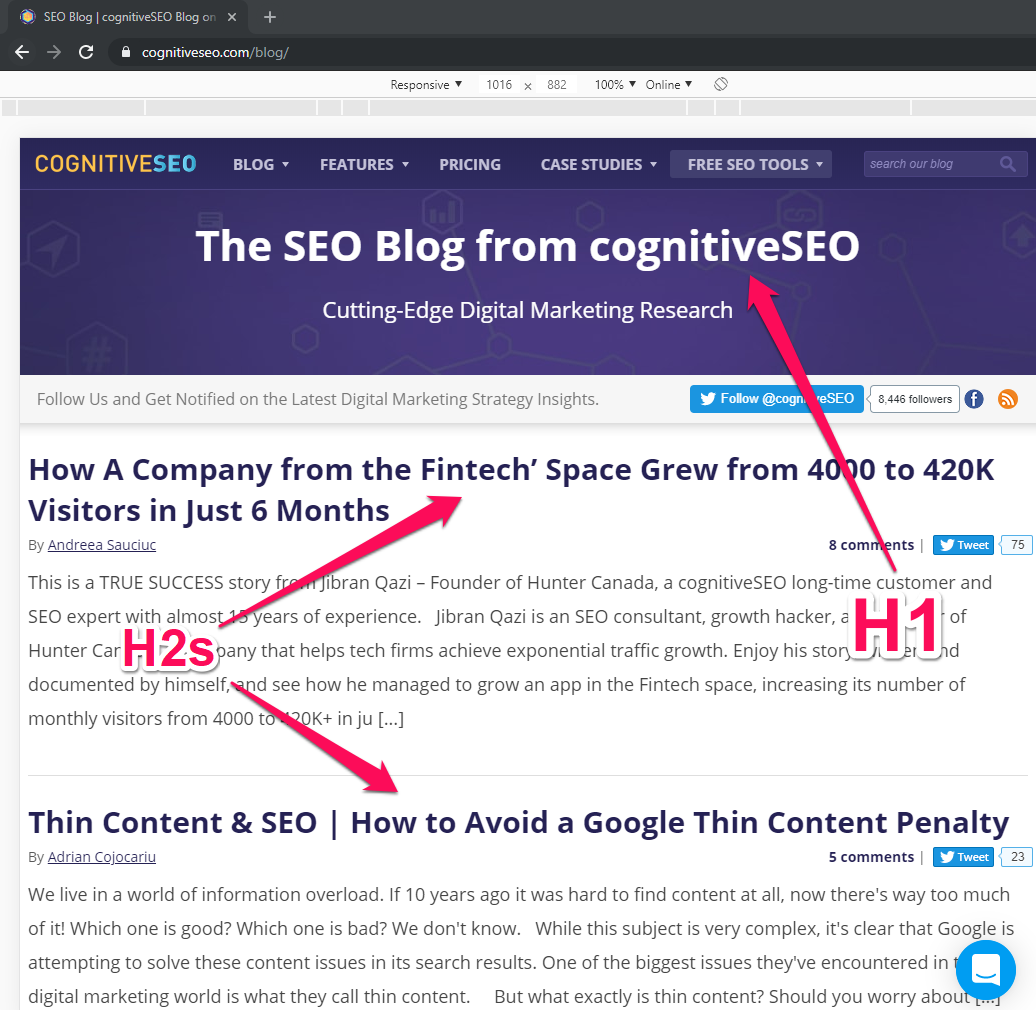The height and width of the screenshot is (1010, 1036).
Task: Click the blog search magnifier icon
Action: [1008, 163]
